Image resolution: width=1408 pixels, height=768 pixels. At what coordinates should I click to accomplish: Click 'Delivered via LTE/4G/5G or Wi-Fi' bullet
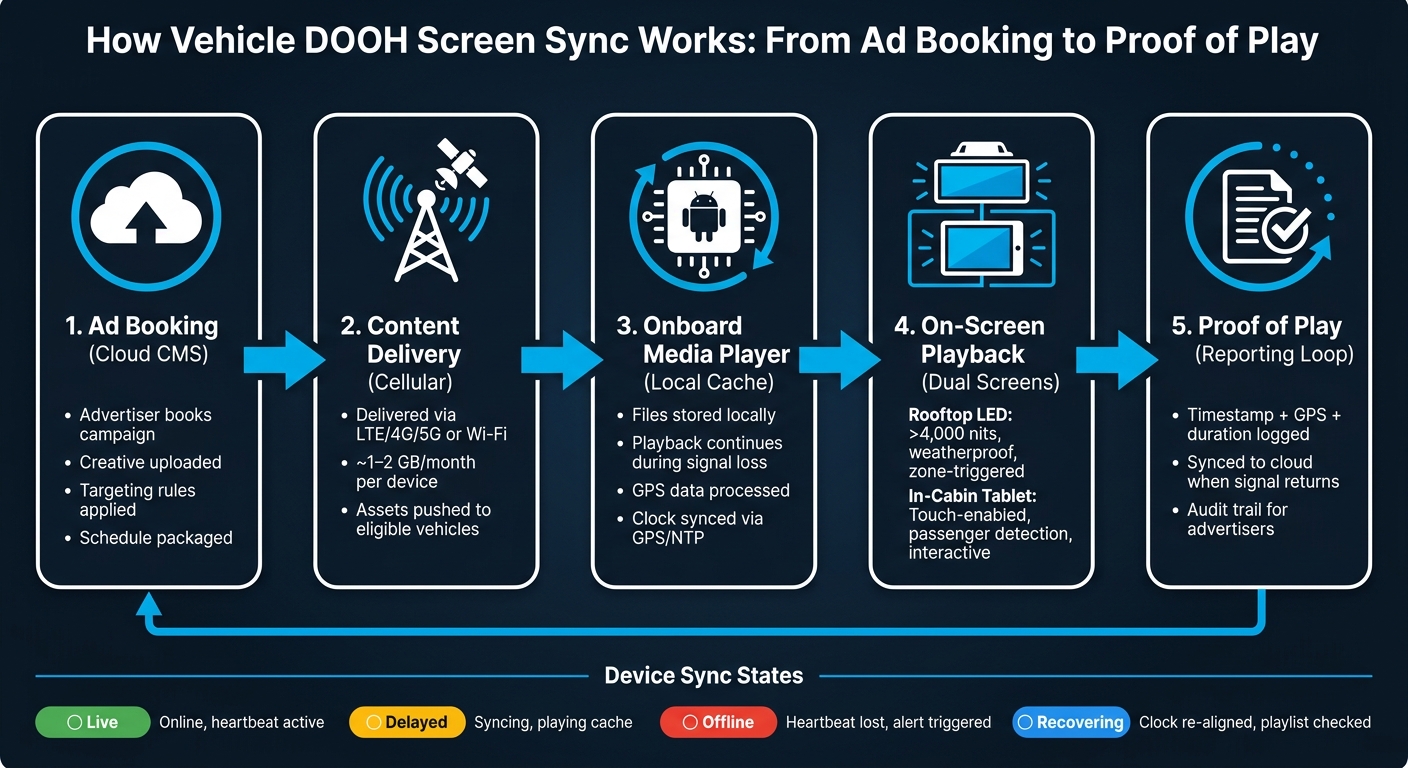[x=434, y=425]
